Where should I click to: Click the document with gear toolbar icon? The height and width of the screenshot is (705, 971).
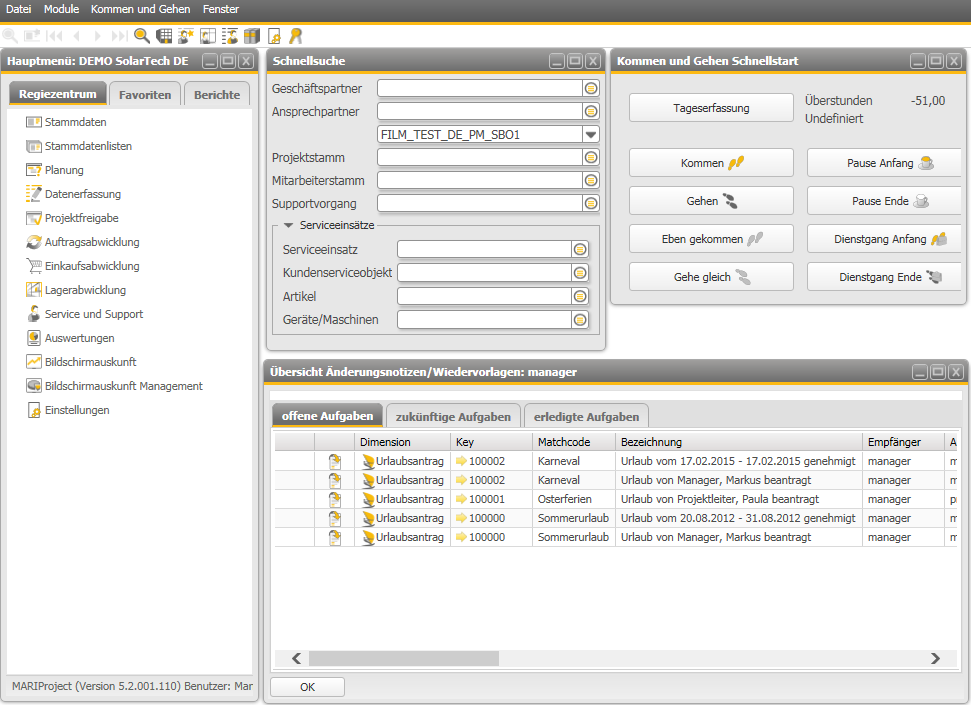(x=273, y=36)
